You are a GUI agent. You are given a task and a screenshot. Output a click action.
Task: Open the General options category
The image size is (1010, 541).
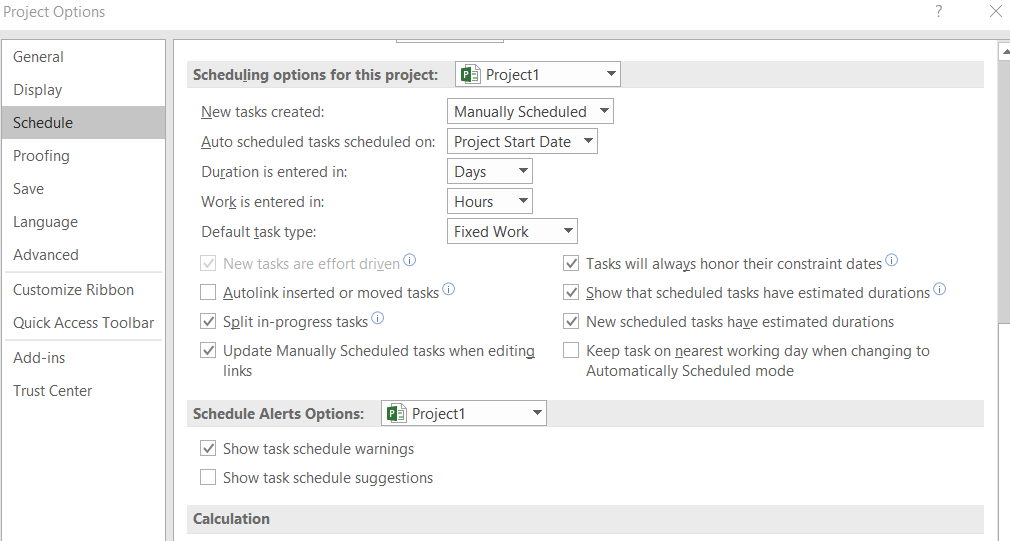coord(38,57)
